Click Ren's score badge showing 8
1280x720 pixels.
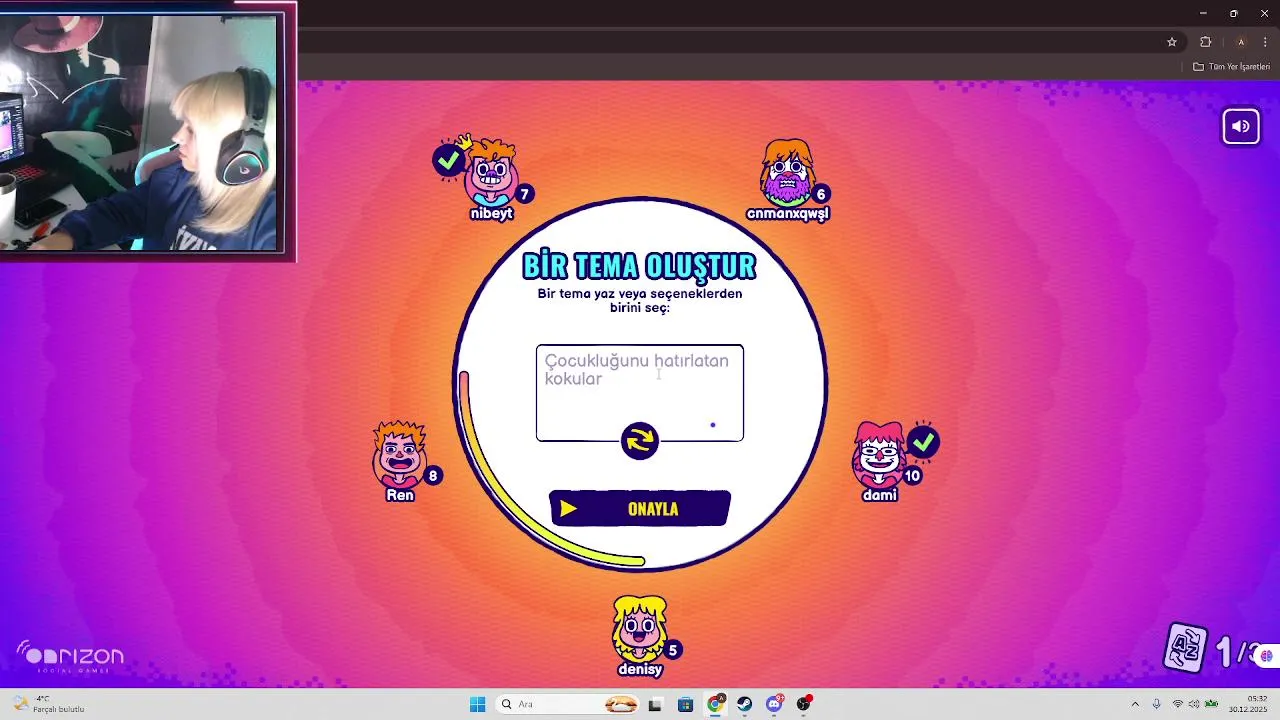[433, 476]
